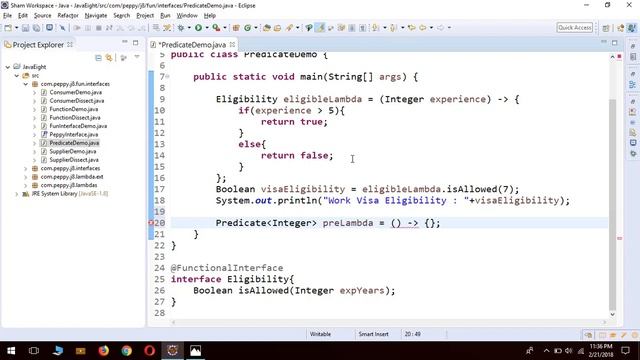The image size is (640, 360).
Task: Click the Back navigation yellow arrow
Action: coord(423,28)
